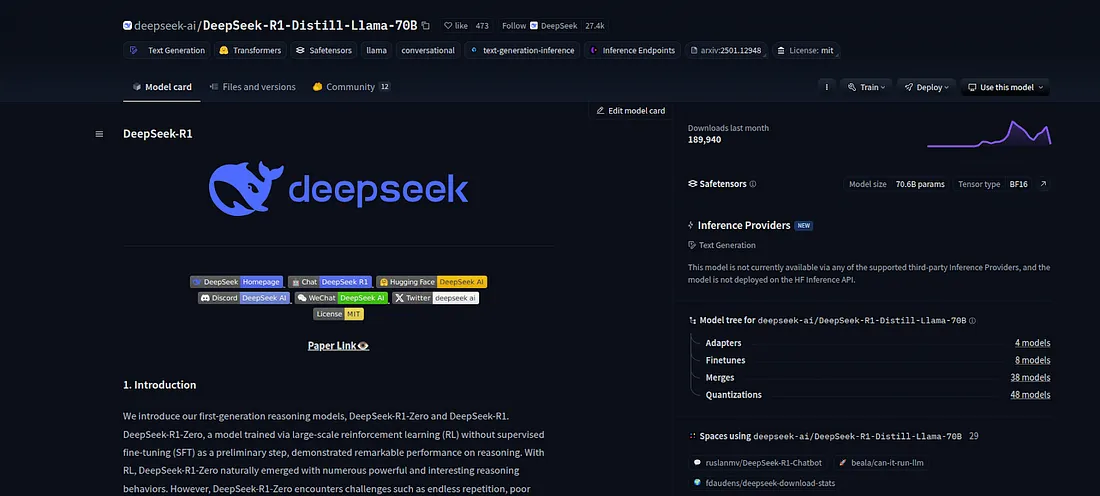The image size is (1100, 496).
Task: Open the Merges 38 models link
Action: (x=1031, y=377)
